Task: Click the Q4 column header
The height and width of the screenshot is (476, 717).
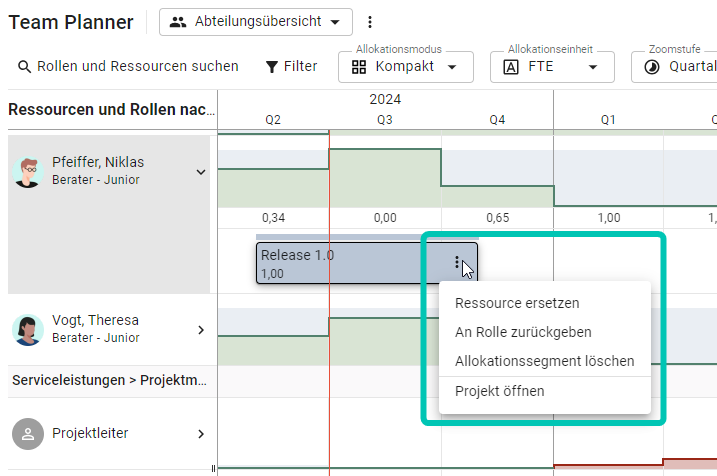Action: coord(497,120)
